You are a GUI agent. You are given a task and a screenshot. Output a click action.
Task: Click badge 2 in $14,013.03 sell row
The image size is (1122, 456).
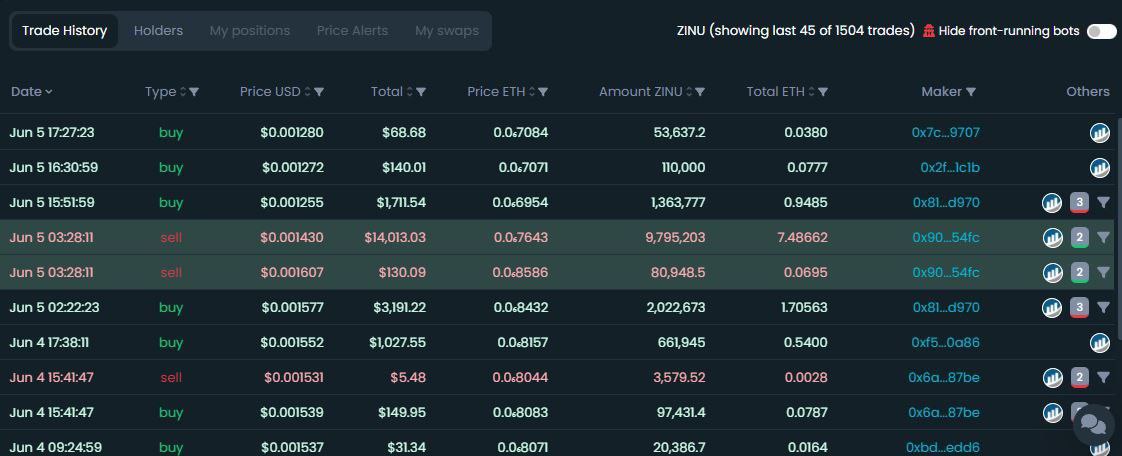click(x=1080, y=237)
